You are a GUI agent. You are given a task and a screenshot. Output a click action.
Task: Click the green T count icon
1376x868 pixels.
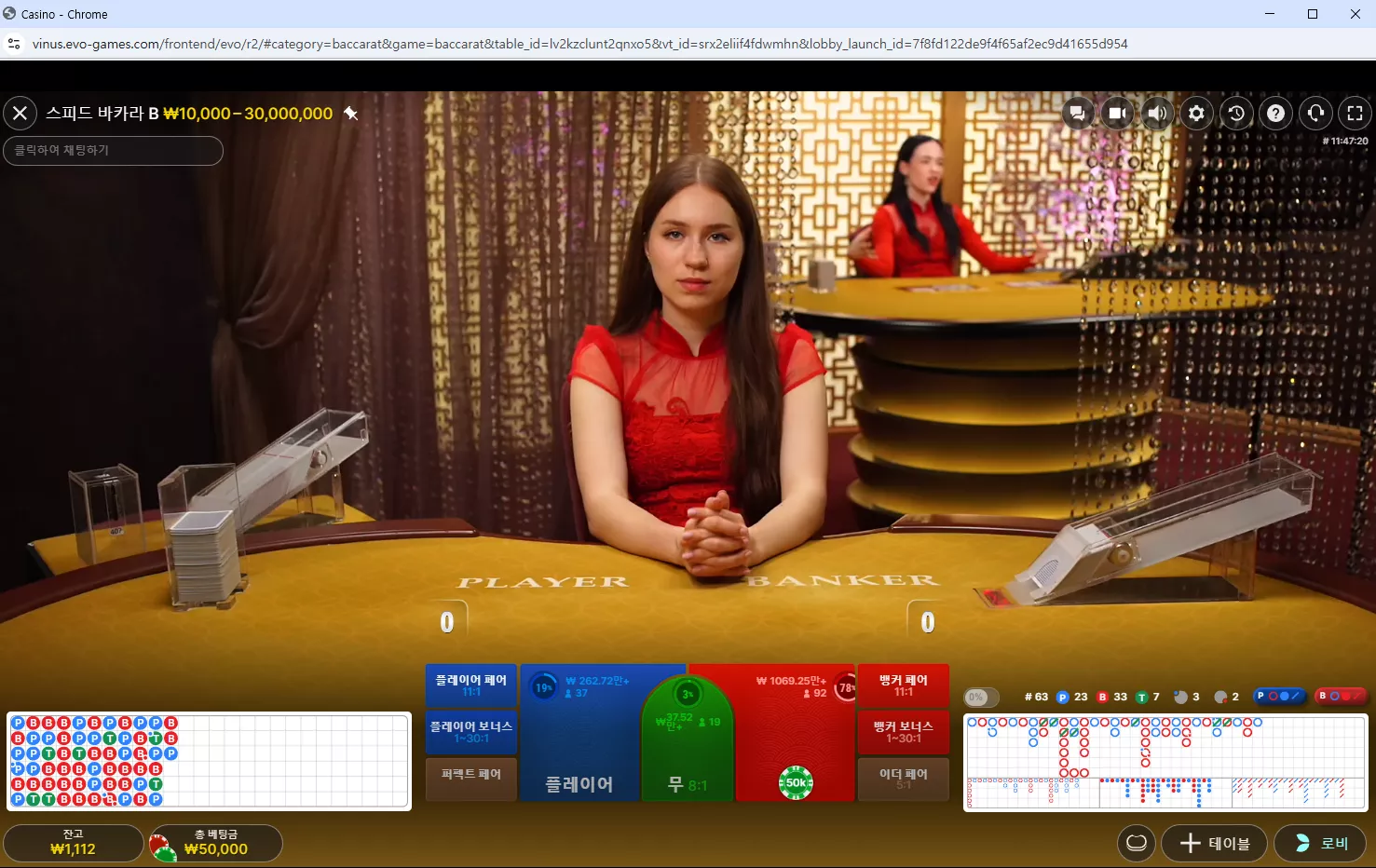[1142, 697]
